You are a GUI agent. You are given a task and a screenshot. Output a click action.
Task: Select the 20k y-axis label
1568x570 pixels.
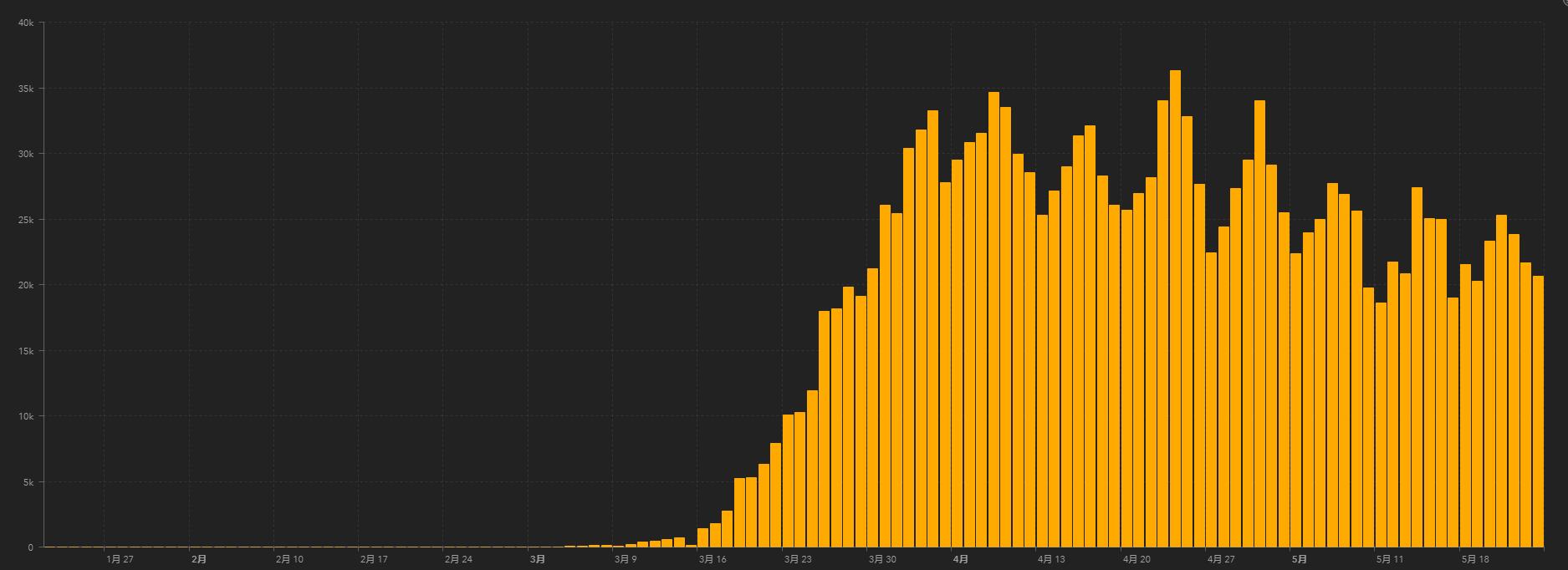(25, 286)
